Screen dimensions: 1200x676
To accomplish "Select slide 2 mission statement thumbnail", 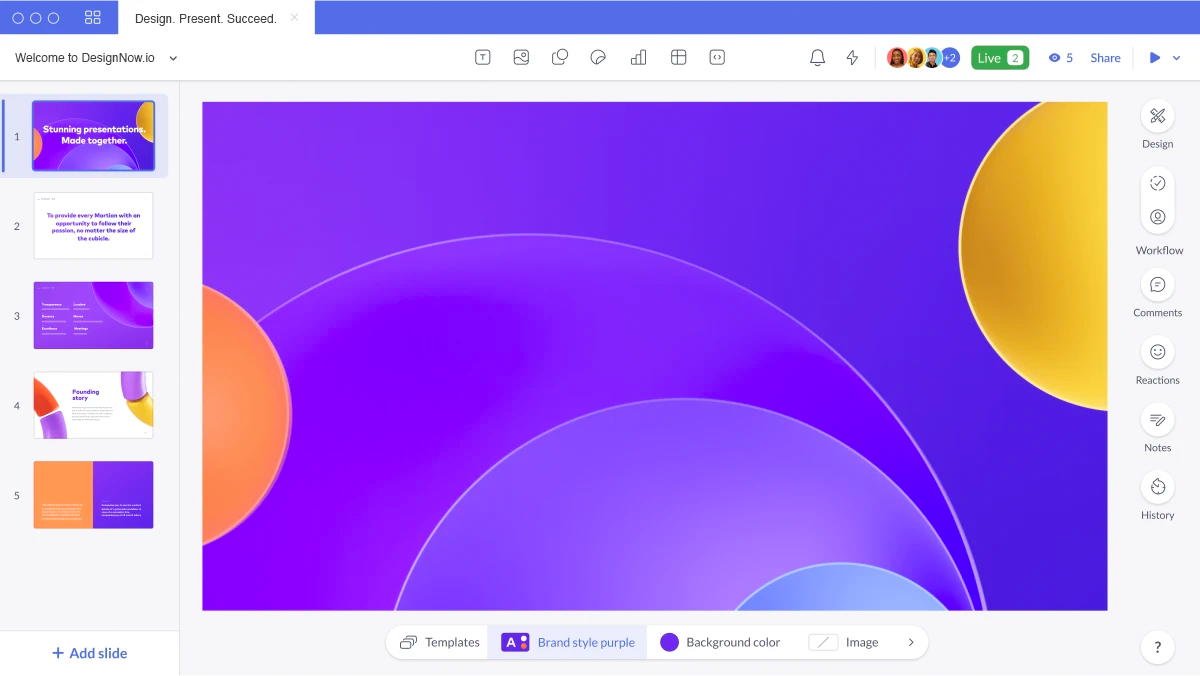I will 93,226.
